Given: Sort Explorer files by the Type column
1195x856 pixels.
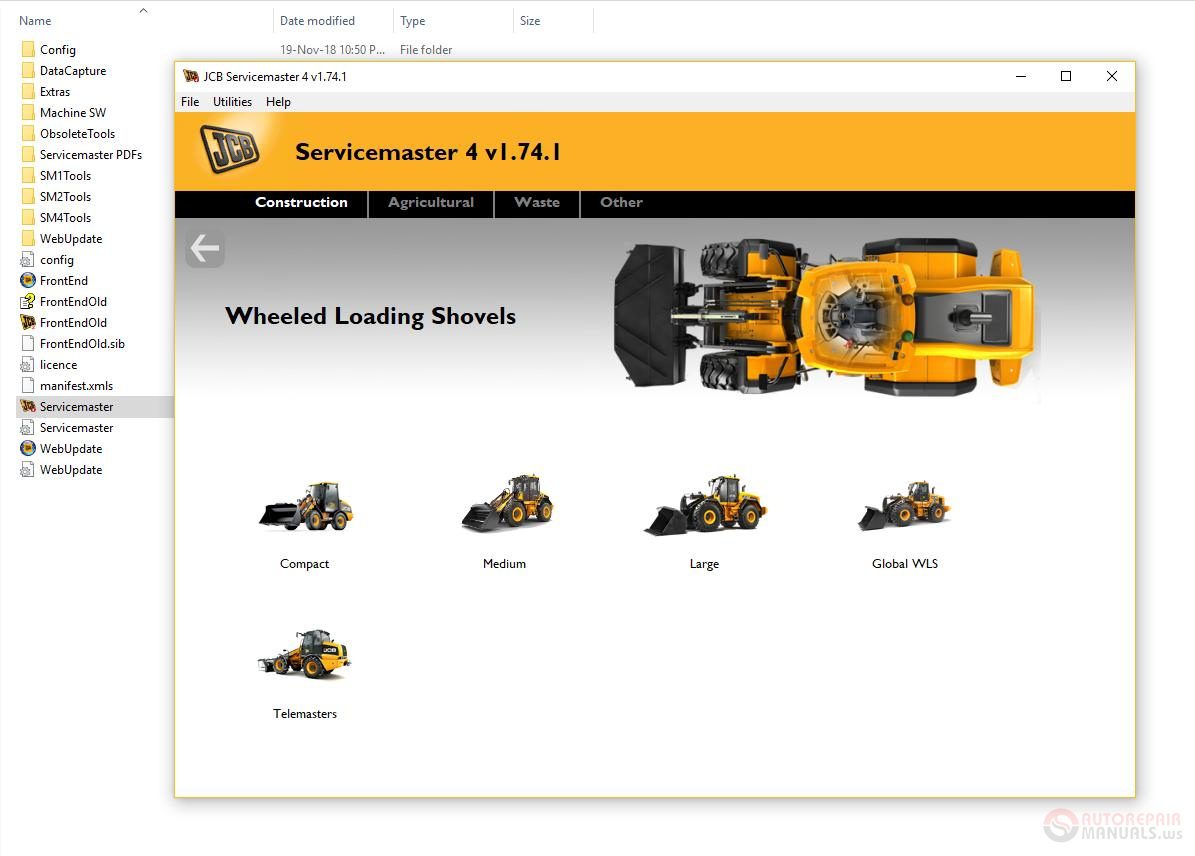Looking at the screenshot, I should tap(412, 21).
